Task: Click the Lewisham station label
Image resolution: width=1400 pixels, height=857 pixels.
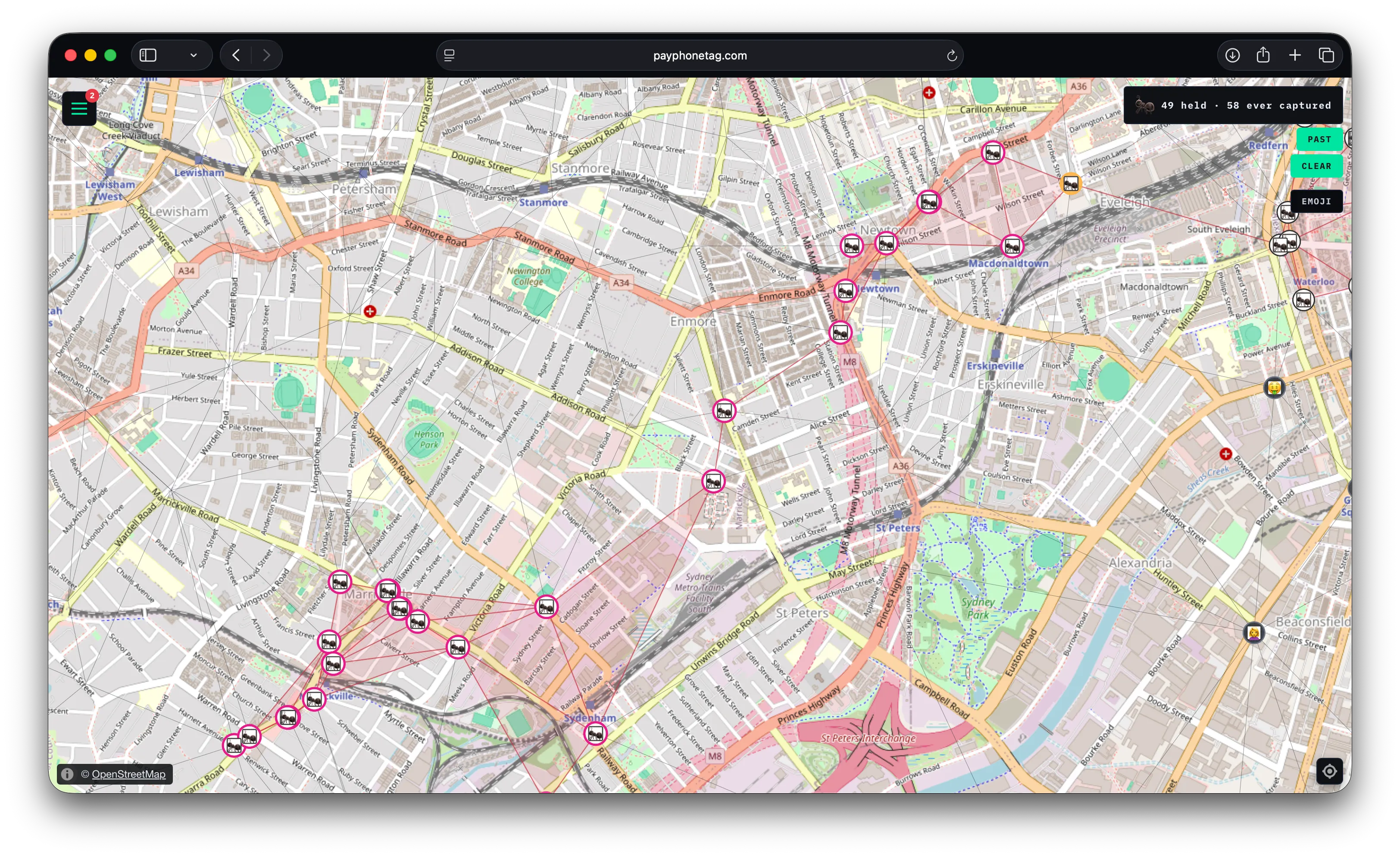Action: coord(199,173)
